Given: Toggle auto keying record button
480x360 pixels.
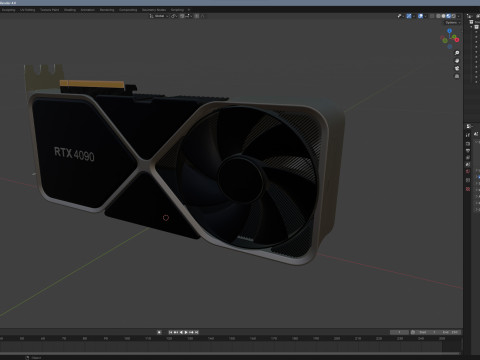Looking at the screenshot, I should (159, 332).
